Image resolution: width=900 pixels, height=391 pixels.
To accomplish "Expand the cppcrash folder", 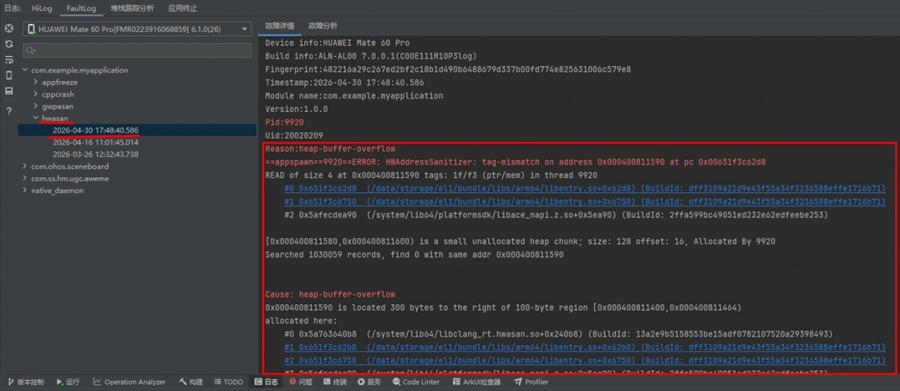I will 36,94.
